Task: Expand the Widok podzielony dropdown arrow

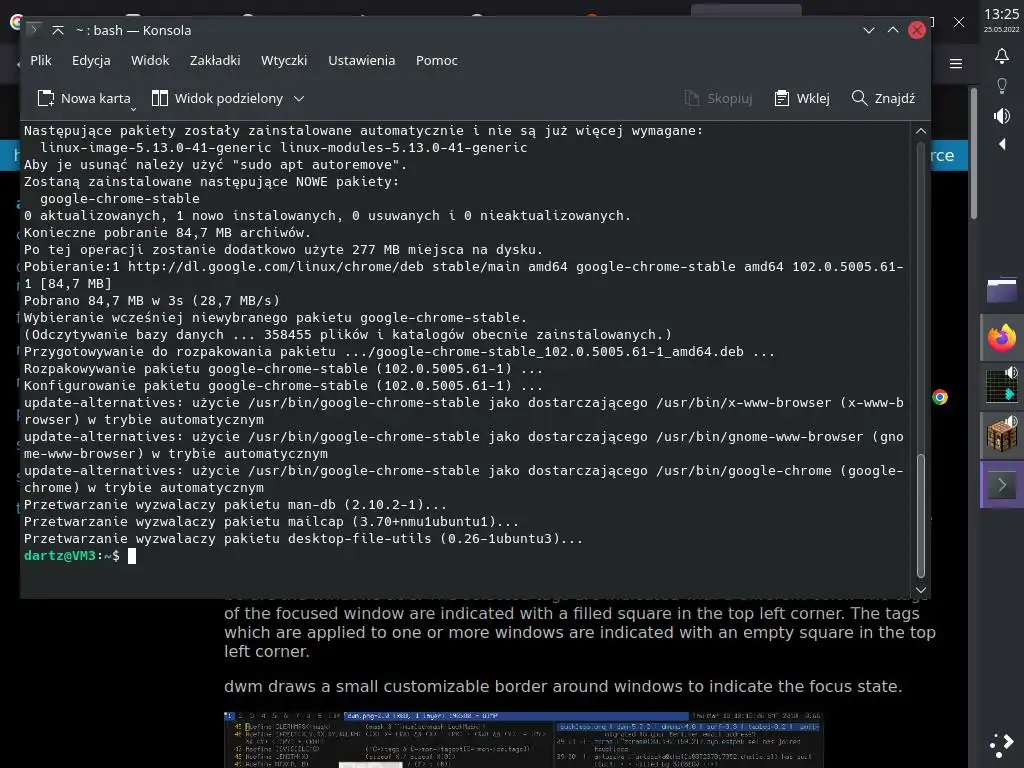Action: tap(299, 99)
